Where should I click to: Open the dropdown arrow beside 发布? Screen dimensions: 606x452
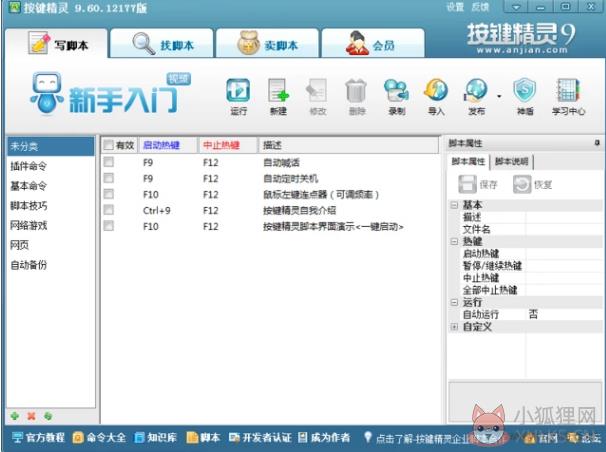tap(499, 96)
